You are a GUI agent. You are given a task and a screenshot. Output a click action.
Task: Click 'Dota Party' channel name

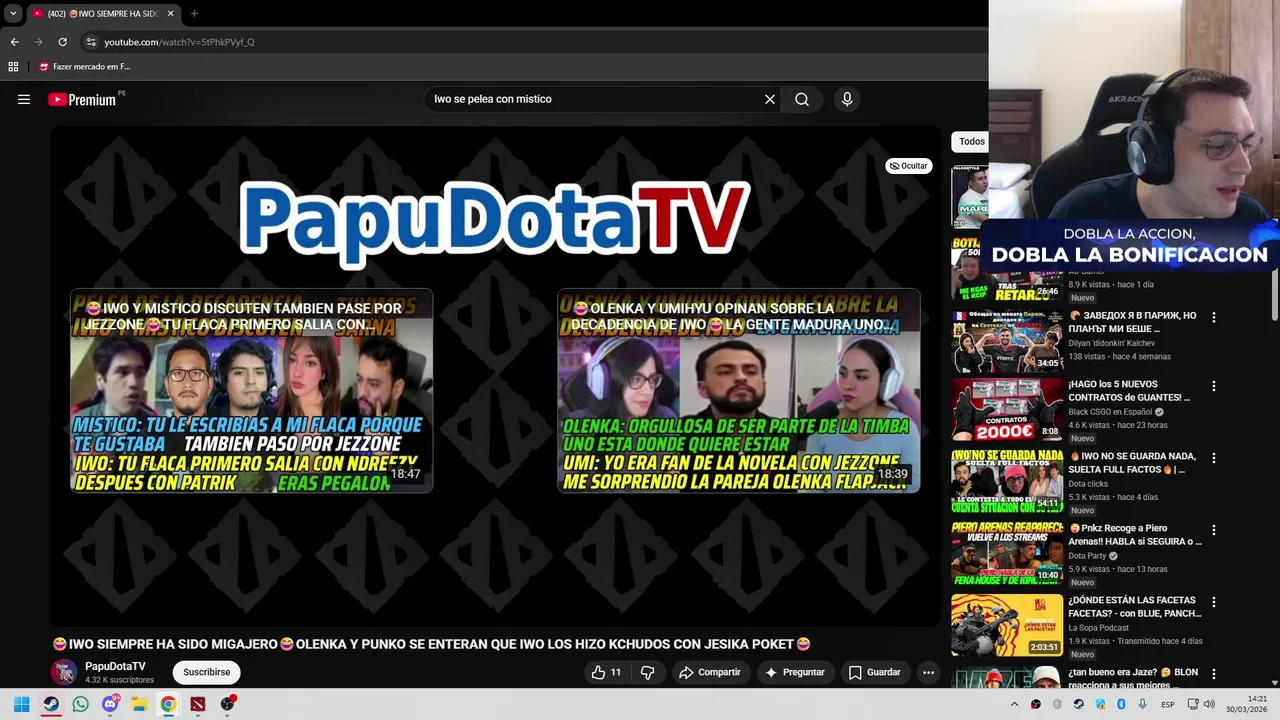pyautogui.click(x=1086, y=556)
